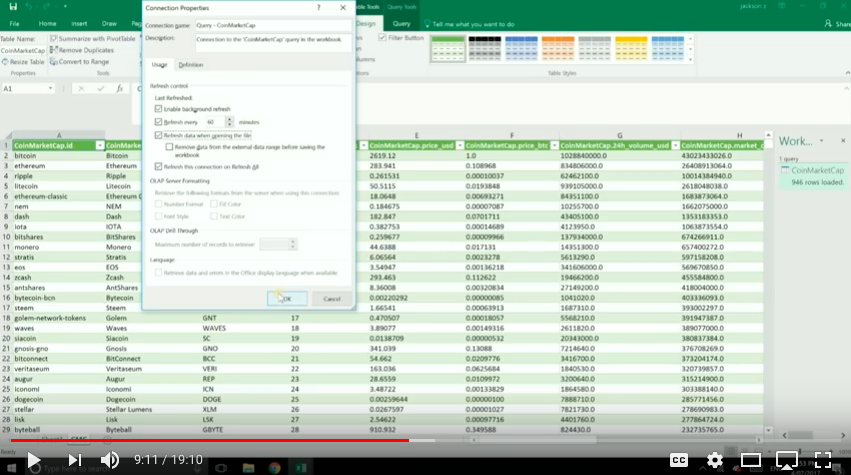The height and width of the screenshot is (475, 851).
Task: Click help question mark in dialog
Action: click(x=319, y=8)
